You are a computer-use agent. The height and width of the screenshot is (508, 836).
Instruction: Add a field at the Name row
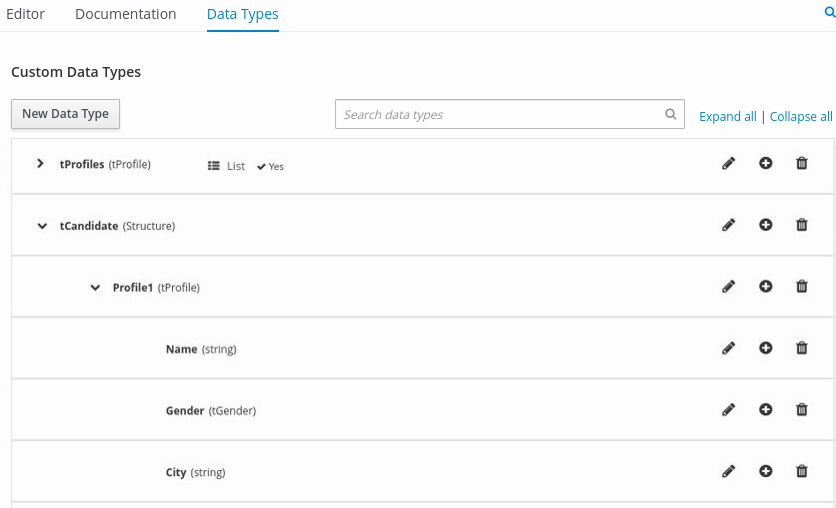[x=766, y=348]
